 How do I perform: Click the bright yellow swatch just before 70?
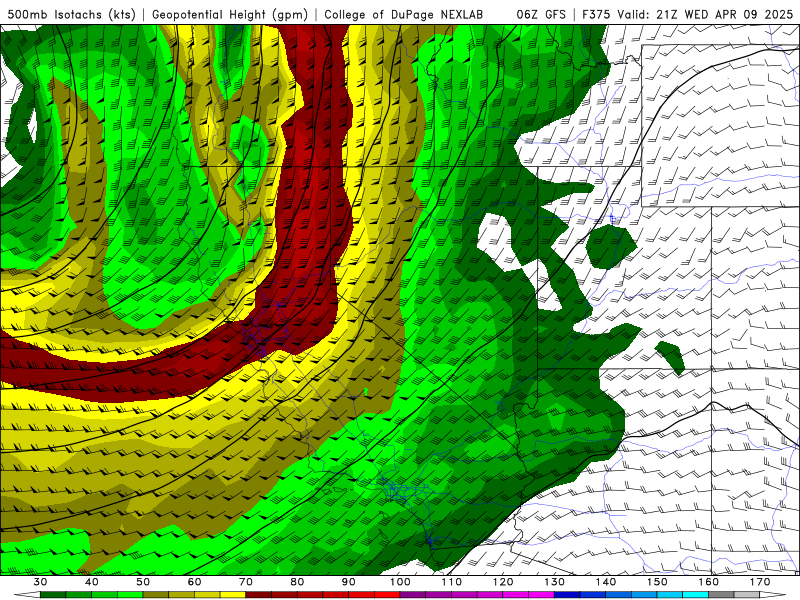[233, 595]
